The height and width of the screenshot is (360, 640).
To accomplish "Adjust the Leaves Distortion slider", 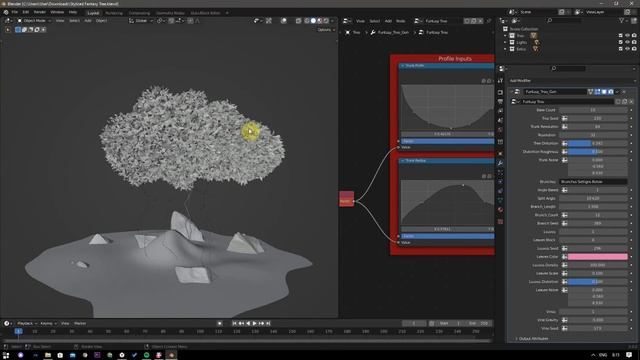I will point(598,282).
